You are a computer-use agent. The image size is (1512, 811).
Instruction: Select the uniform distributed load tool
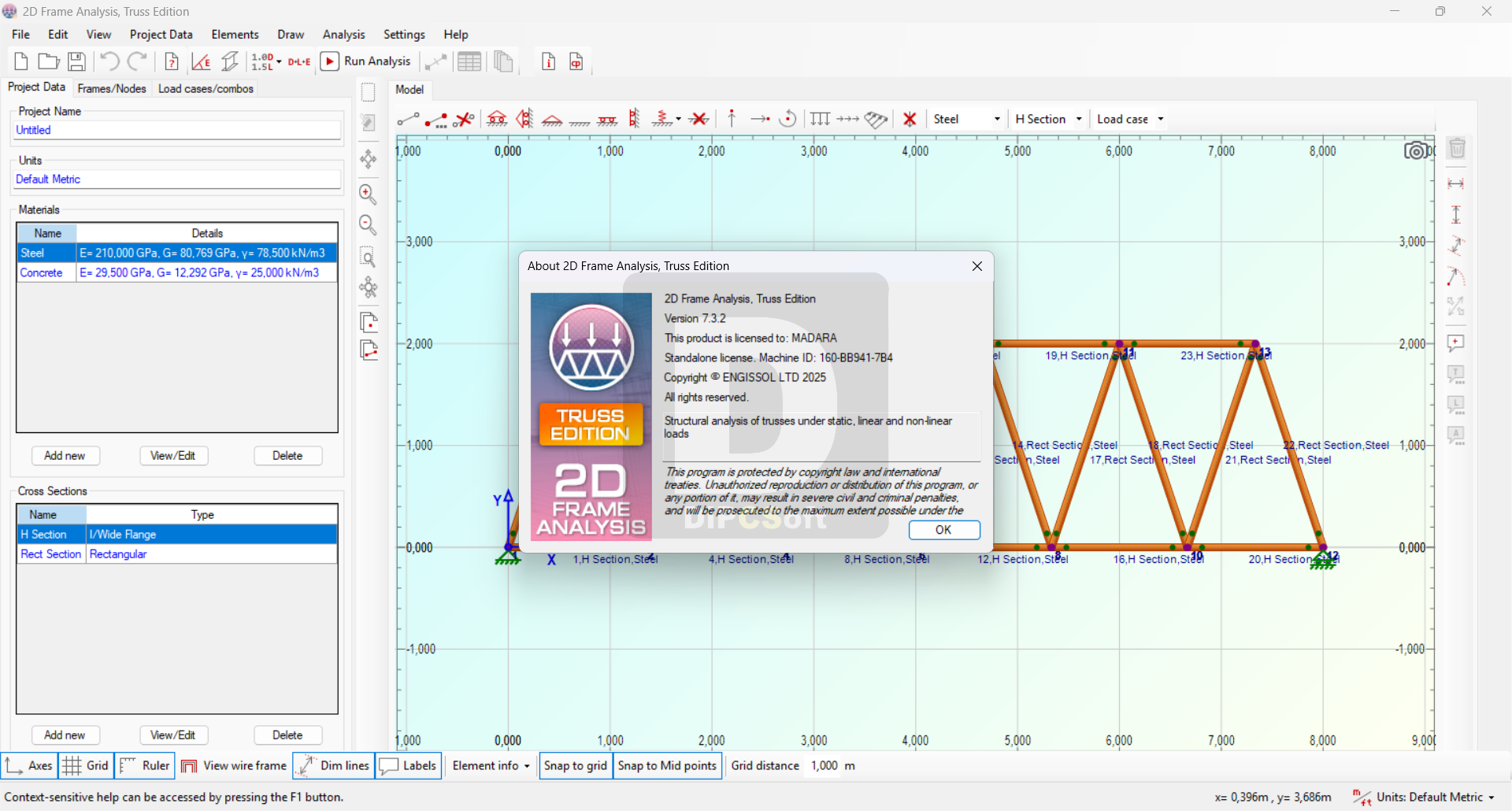(820, 119)
